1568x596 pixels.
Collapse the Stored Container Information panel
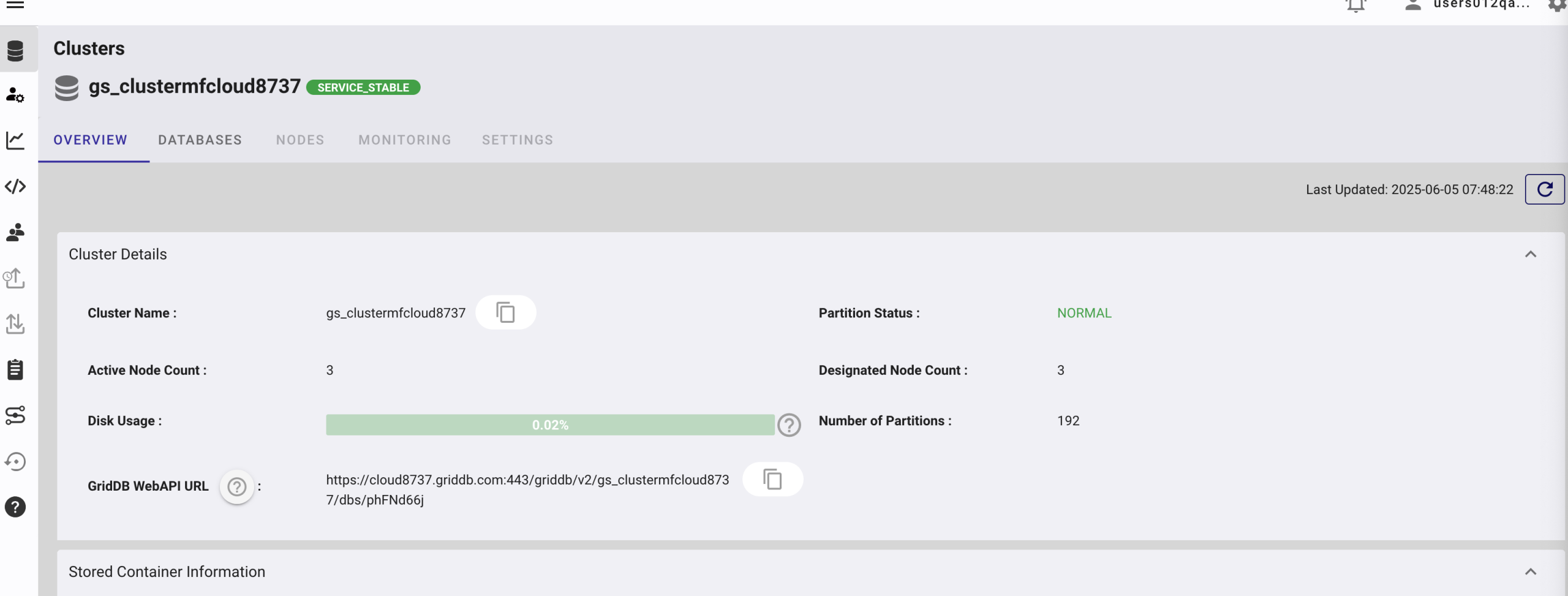point(1530,571)
